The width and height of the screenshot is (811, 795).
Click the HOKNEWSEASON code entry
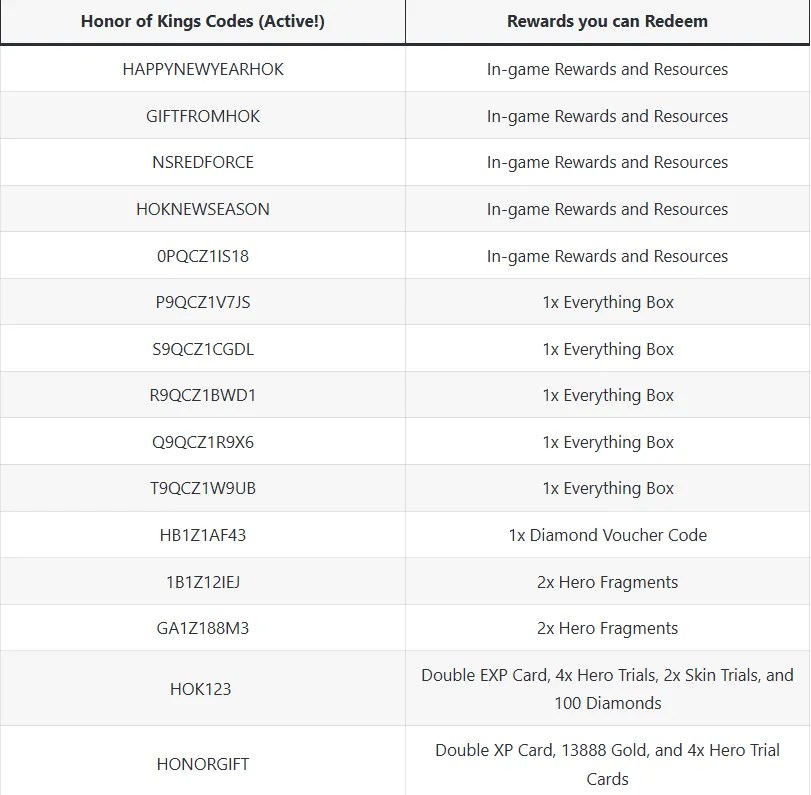click(x=202, y=209)
